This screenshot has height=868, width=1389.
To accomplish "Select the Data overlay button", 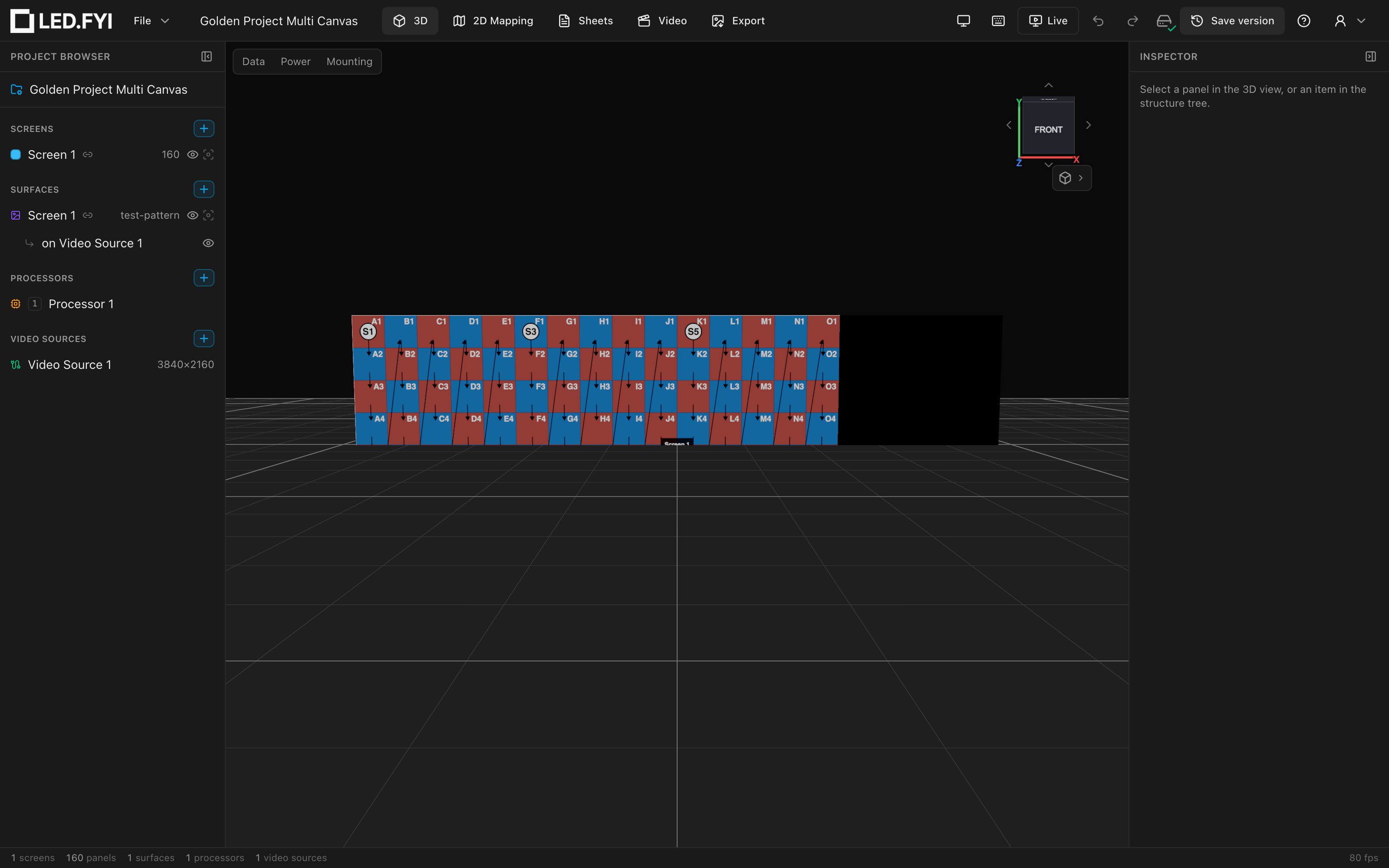I will click(253, 62).
